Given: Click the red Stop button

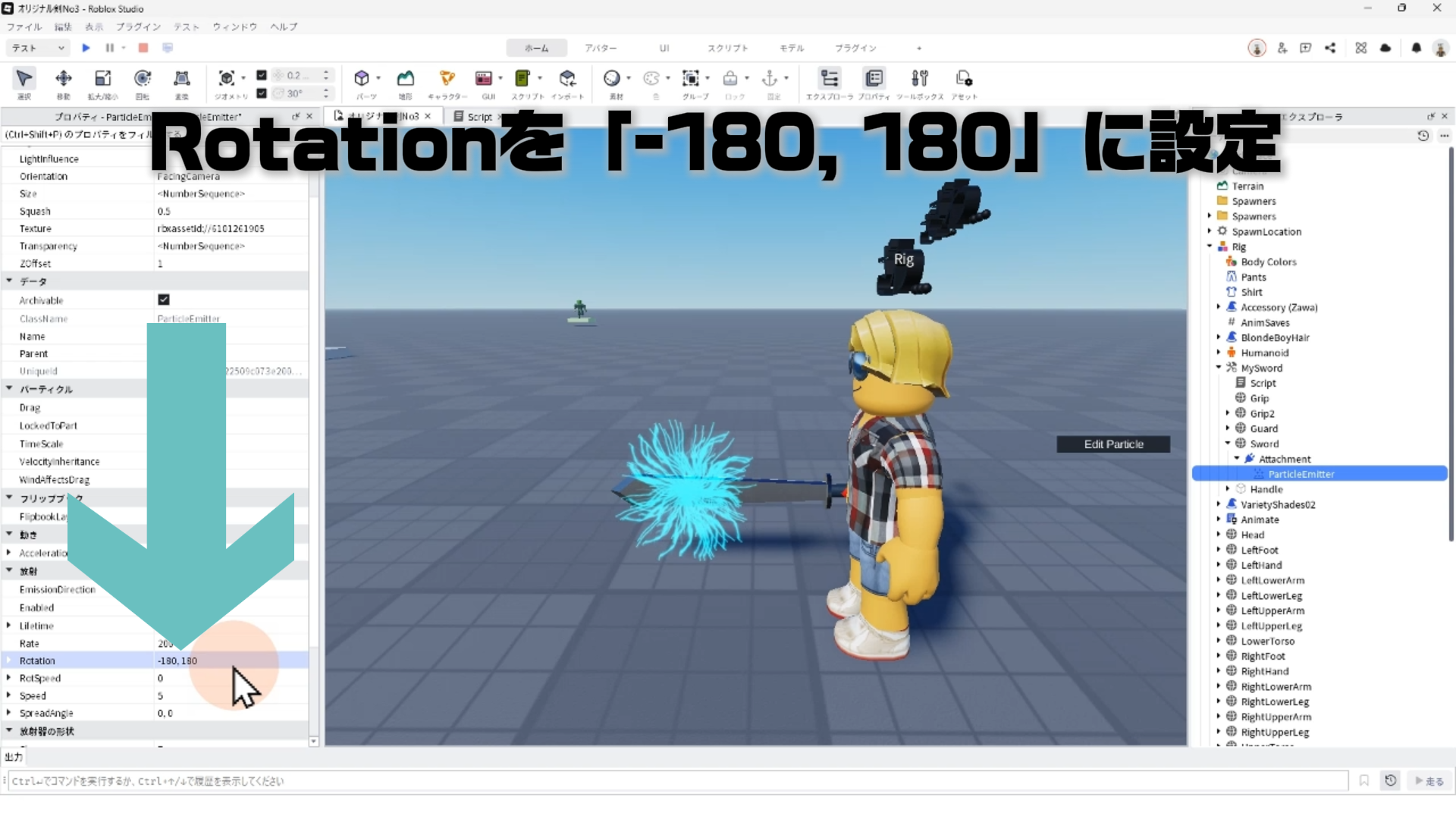Looking at the screenshot, I should pyautogui.click(x=143, y=48).
